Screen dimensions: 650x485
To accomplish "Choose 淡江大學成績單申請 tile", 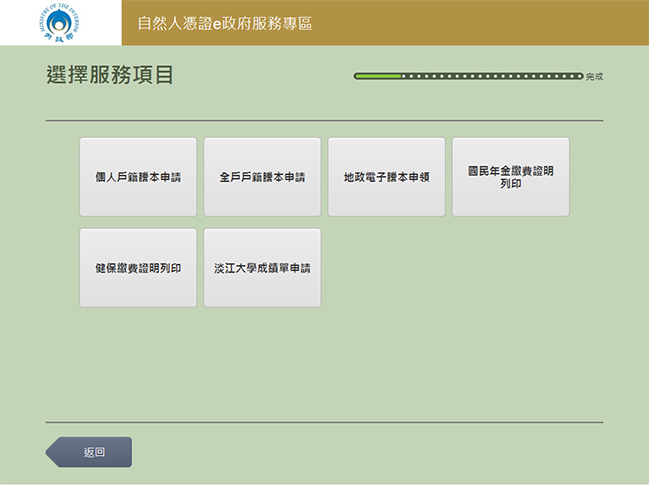I will (262, 268).
